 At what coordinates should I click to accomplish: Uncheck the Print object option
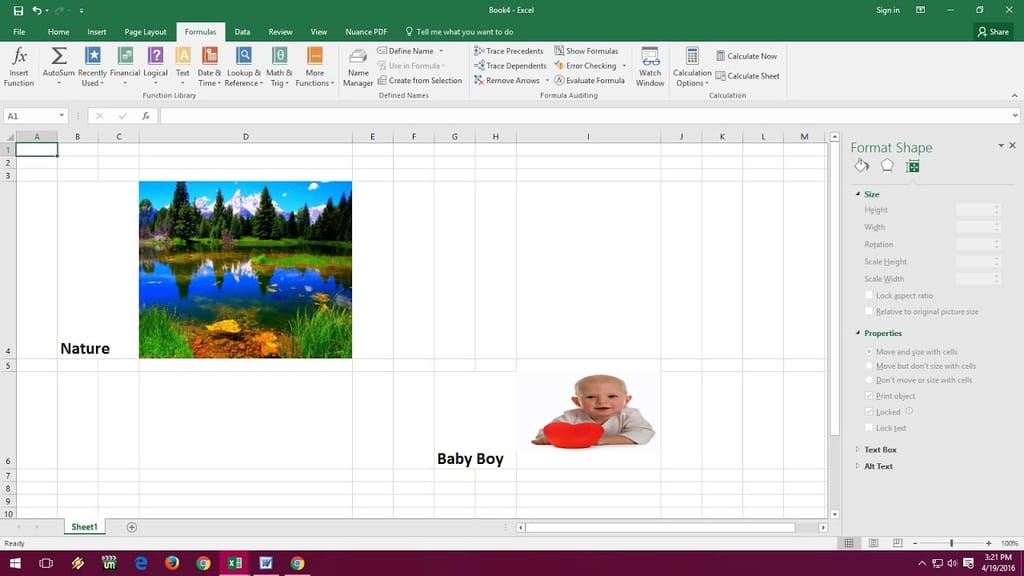pyautogui.click(x=869, y=395)
